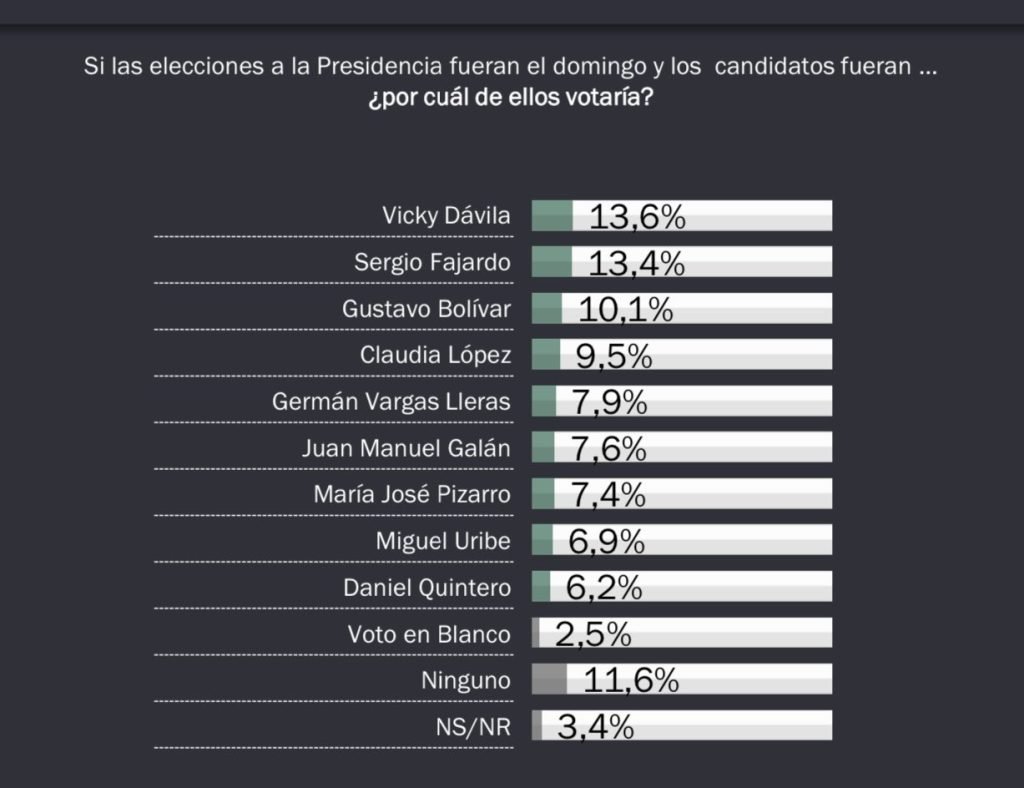This screenshot has height=788, width=1024.
Task: Select the Sergio Fajardo name
Action: tap(432, 262)
